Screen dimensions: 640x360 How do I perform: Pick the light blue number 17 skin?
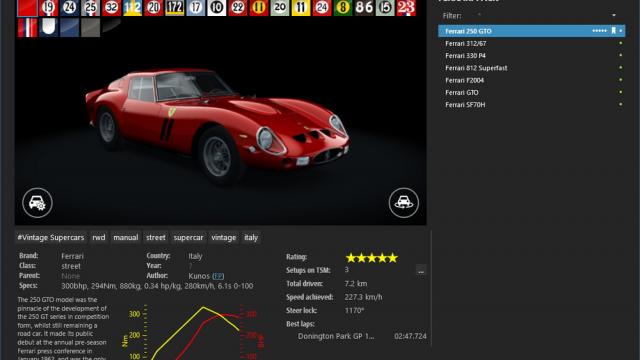196,8
